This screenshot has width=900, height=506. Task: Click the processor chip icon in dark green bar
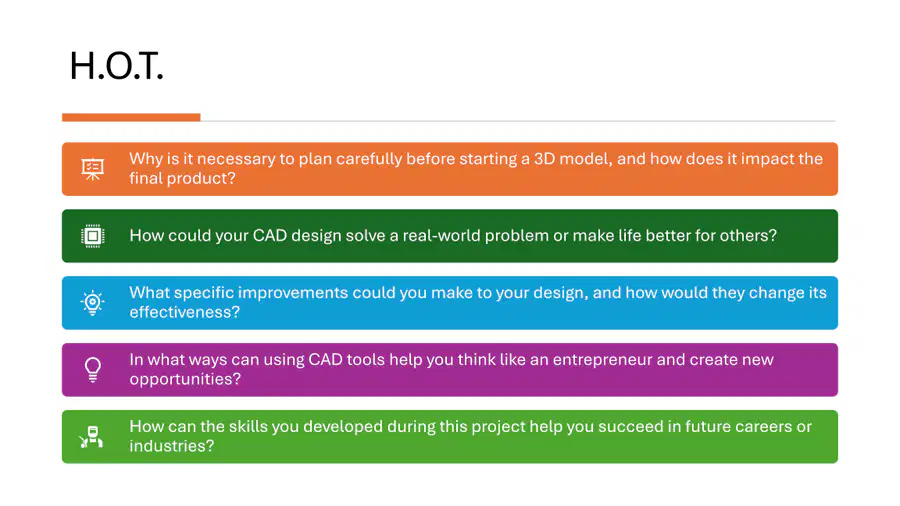pos(92,236)
